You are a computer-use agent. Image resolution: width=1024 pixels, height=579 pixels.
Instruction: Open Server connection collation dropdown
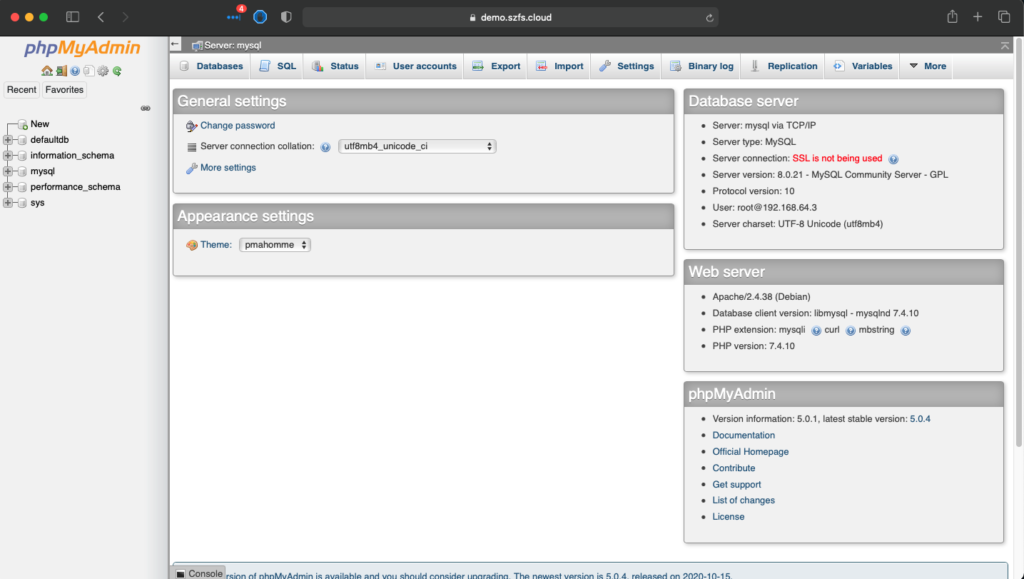[417, 146]
